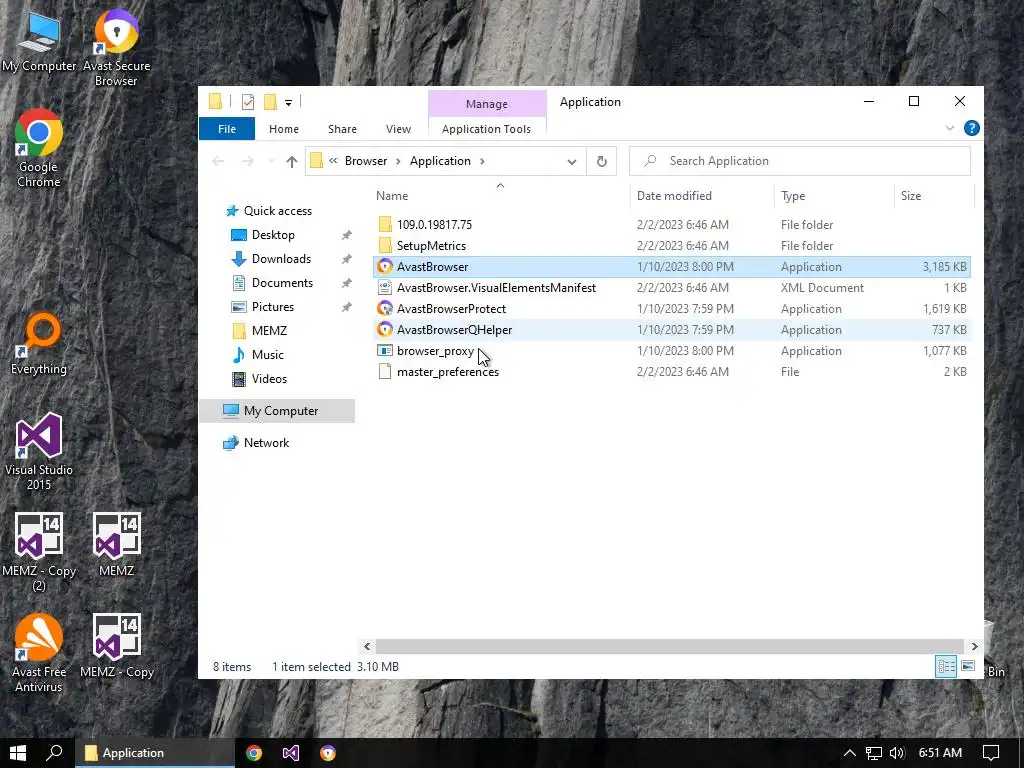Viewport: 1024px width, 768px height.
Task: Open recent locations dropdown arrow
Action: [x=271, y=161]
